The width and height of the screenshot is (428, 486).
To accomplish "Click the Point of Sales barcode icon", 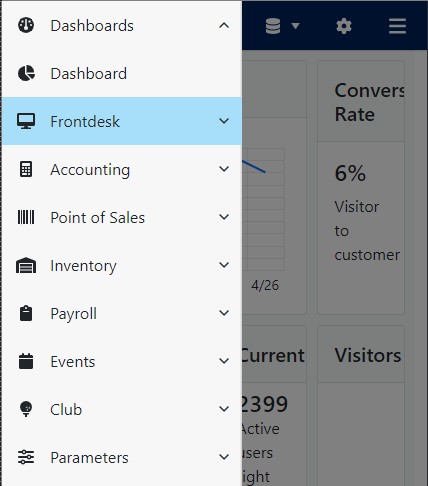I will [26, 217].
